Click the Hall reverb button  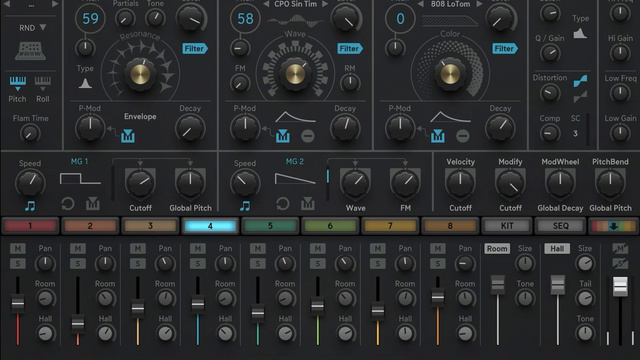(x=557, y=249)
